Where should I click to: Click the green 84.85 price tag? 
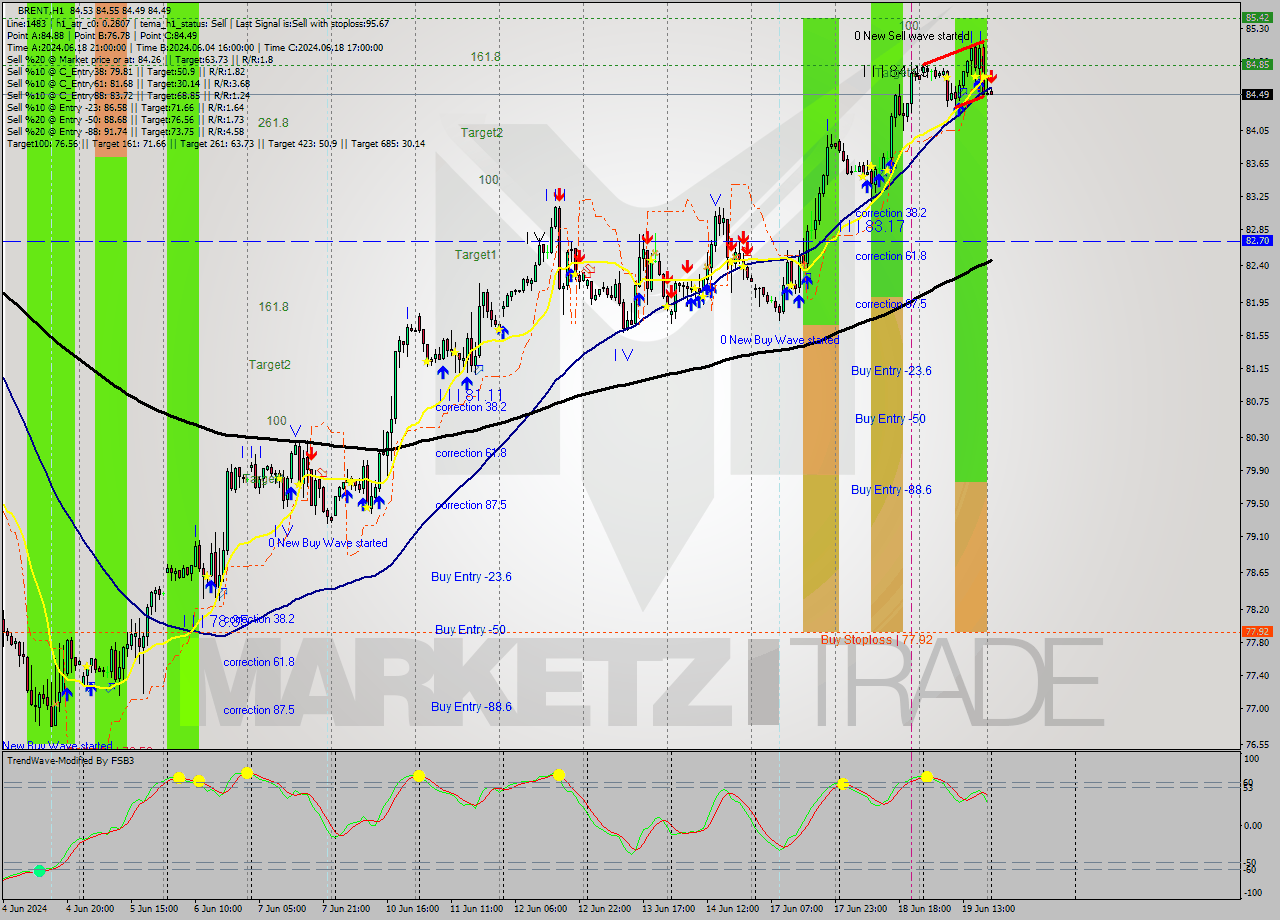[1256, 64]
